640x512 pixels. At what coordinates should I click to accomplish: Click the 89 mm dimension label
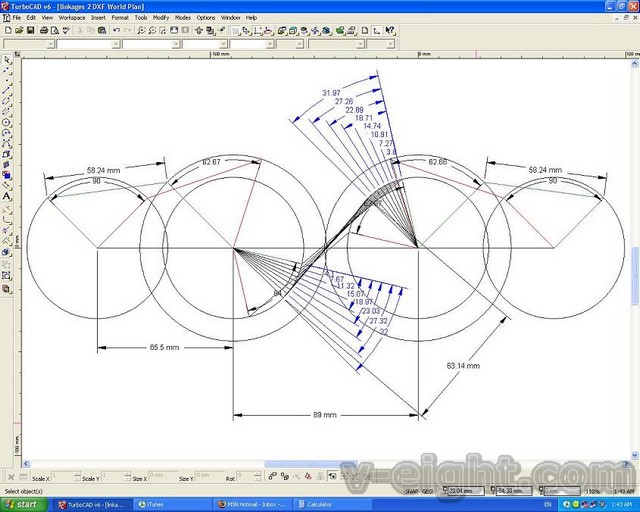pyautogui.click(x=325, y=415)
